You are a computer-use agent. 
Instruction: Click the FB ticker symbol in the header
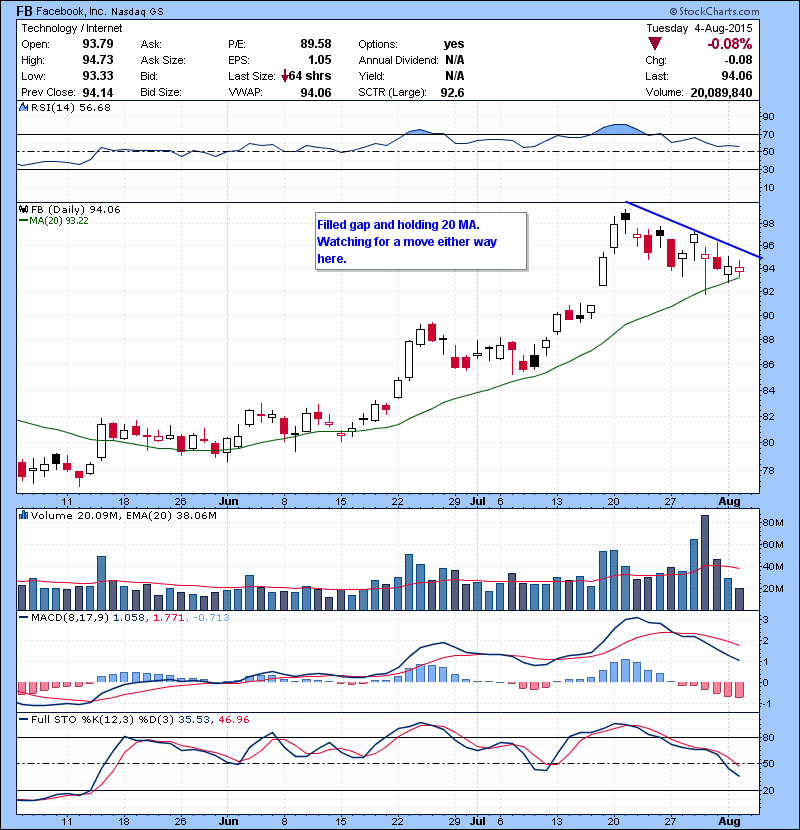tap(25, 11)
